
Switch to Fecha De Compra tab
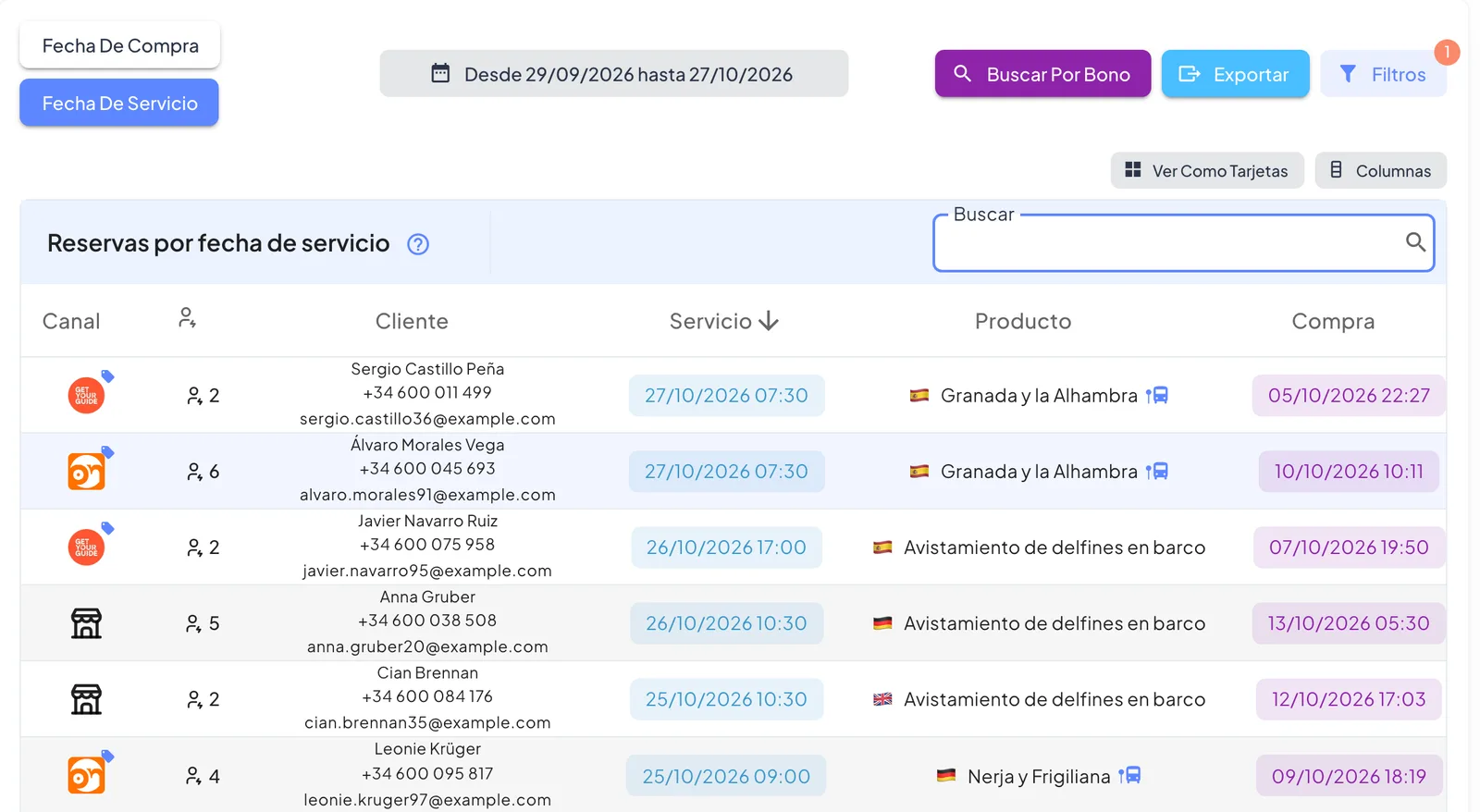click(120, 45)
